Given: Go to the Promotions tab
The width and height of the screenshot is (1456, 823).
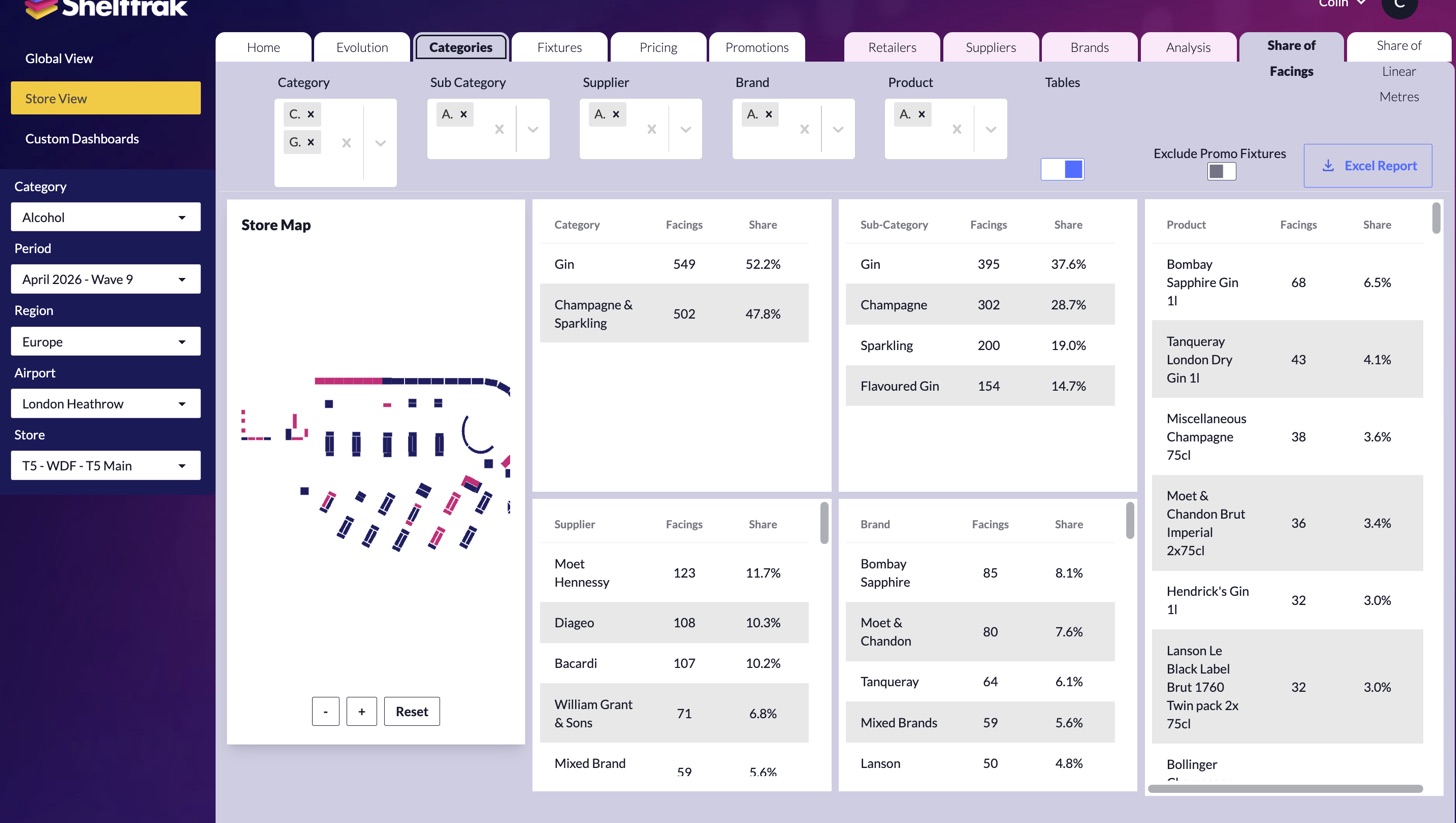Looking at the screenshot, I should pyautogui.click(x=757, y=47).
